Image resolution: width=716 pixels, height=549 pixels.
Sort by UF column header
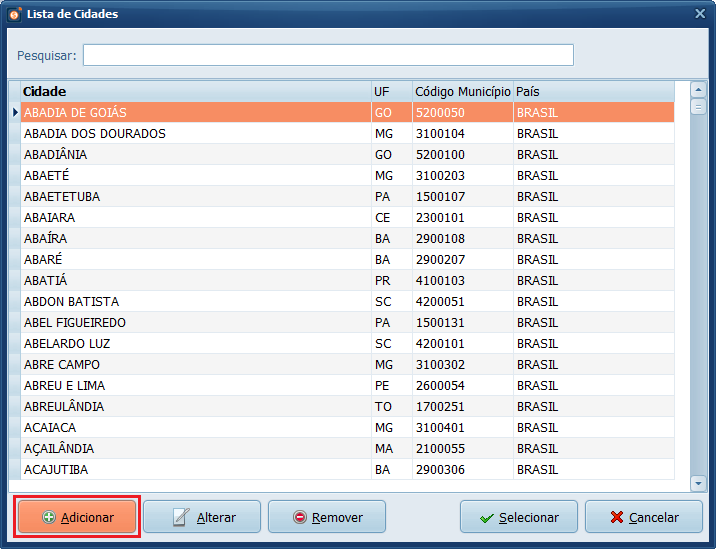coord(391,92)
